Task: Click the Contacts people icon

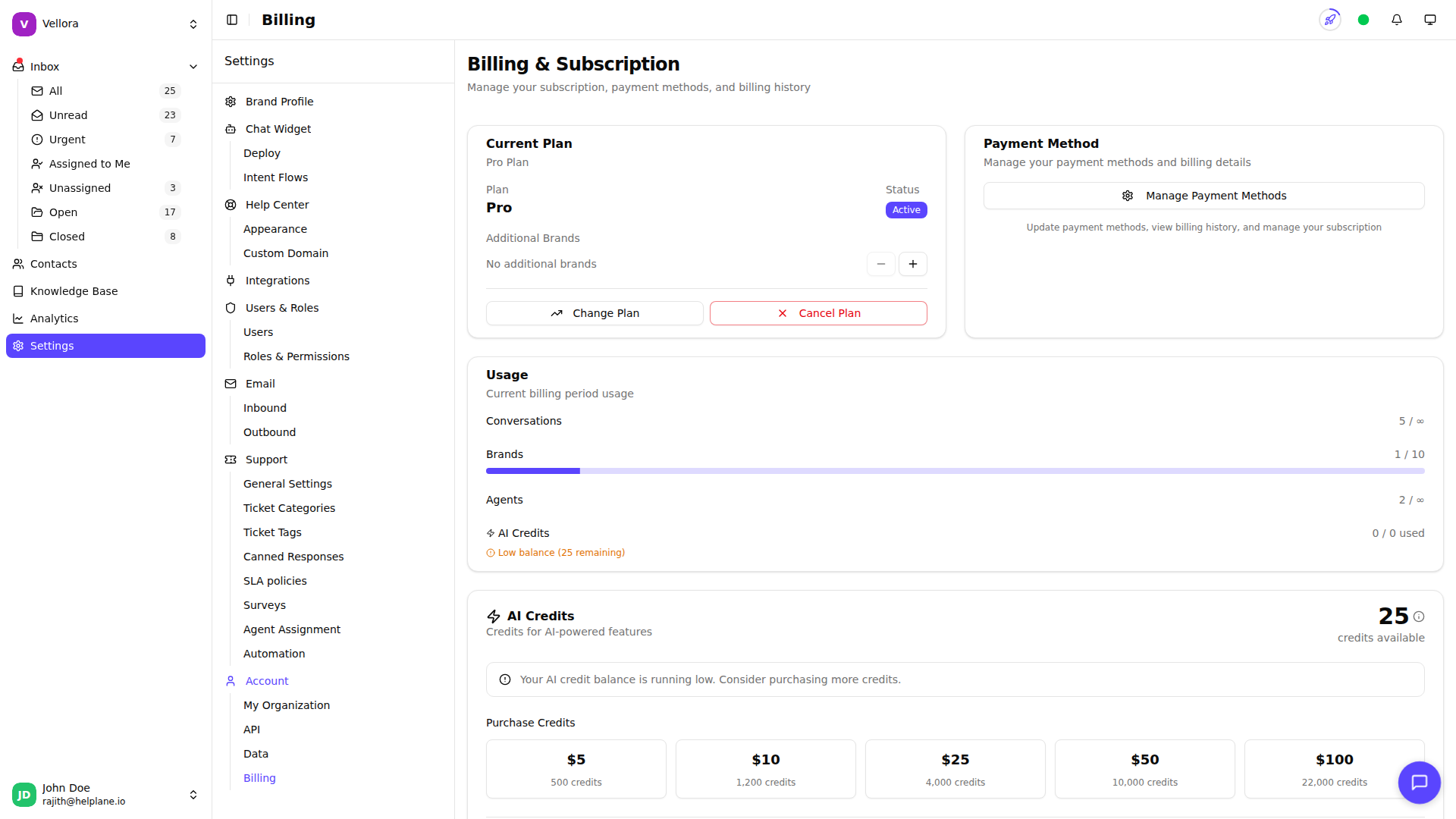Action: [x=18, y=264]
